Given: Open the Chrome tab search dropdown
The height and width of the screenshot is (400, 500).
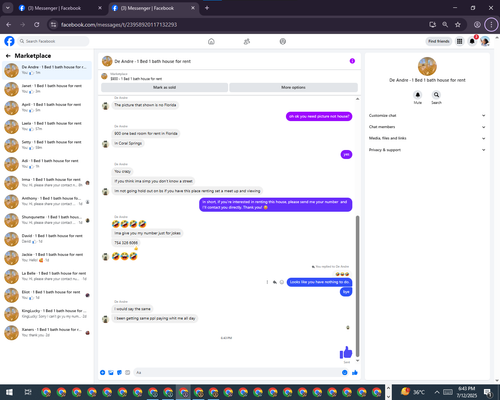Looking at the screenshot, I should coord(7,8).
